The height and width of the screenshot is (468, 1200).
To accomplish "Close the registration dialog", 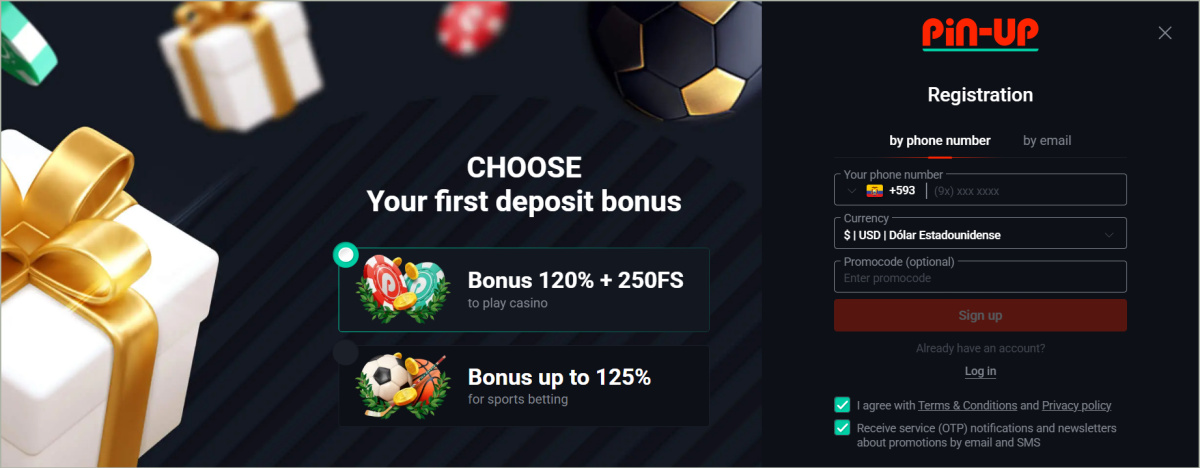I will (1164, 33).
